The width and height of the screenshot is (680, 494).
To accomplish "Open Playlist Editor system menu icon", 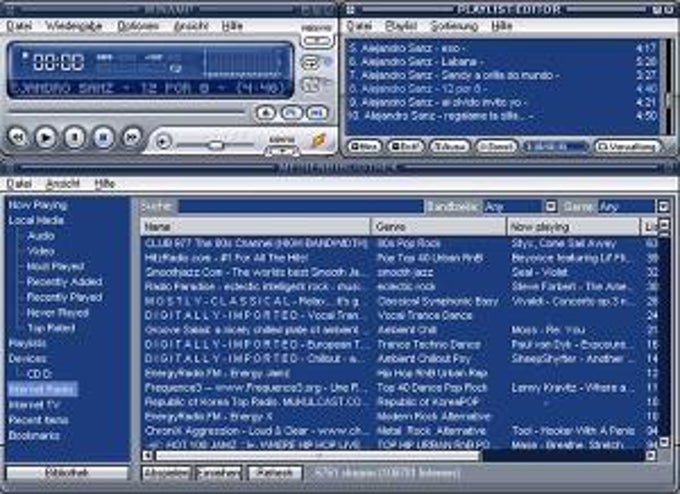I will [x=350, y=9].
